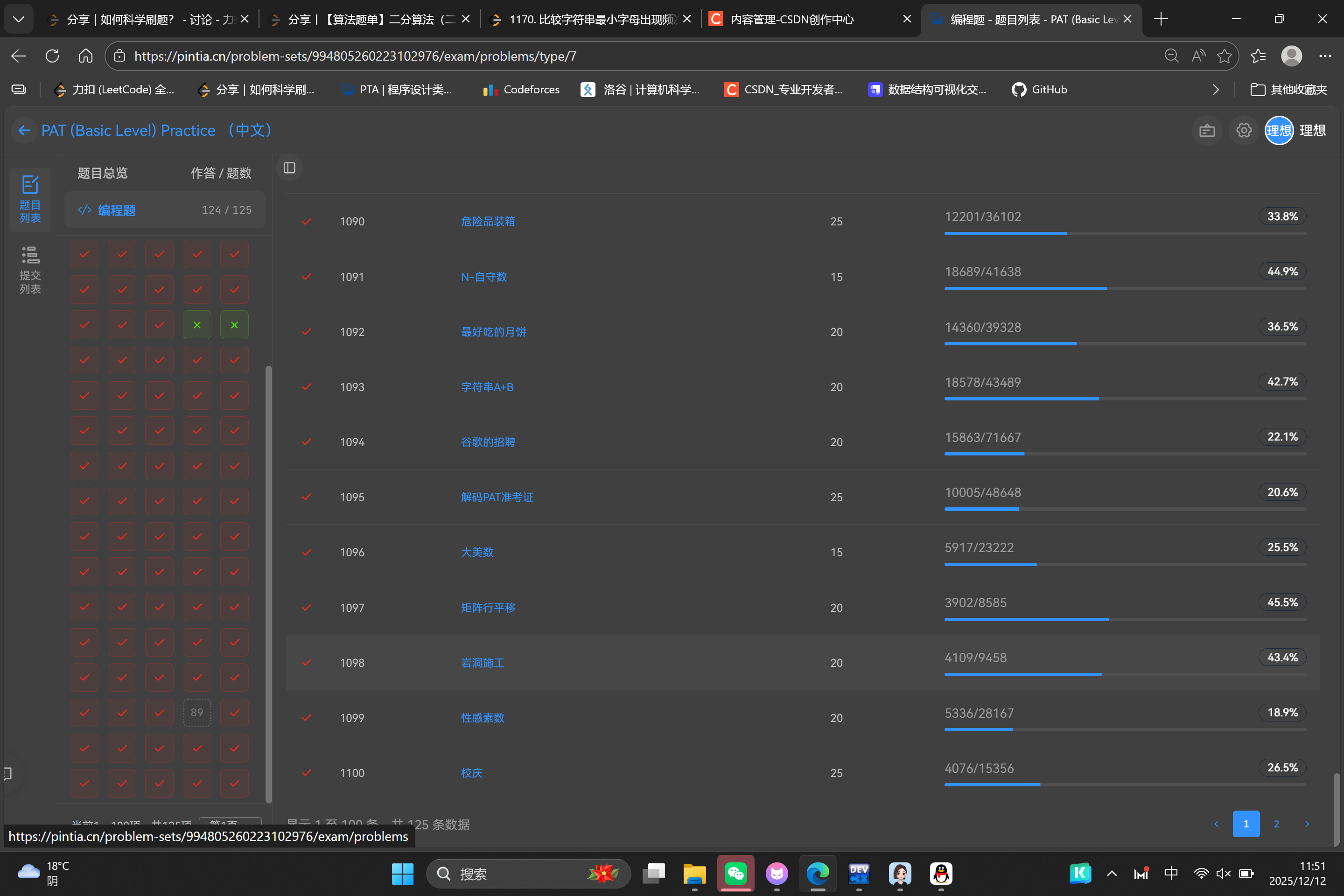Open the browser tab list dropdown

[x=18, y=20]
